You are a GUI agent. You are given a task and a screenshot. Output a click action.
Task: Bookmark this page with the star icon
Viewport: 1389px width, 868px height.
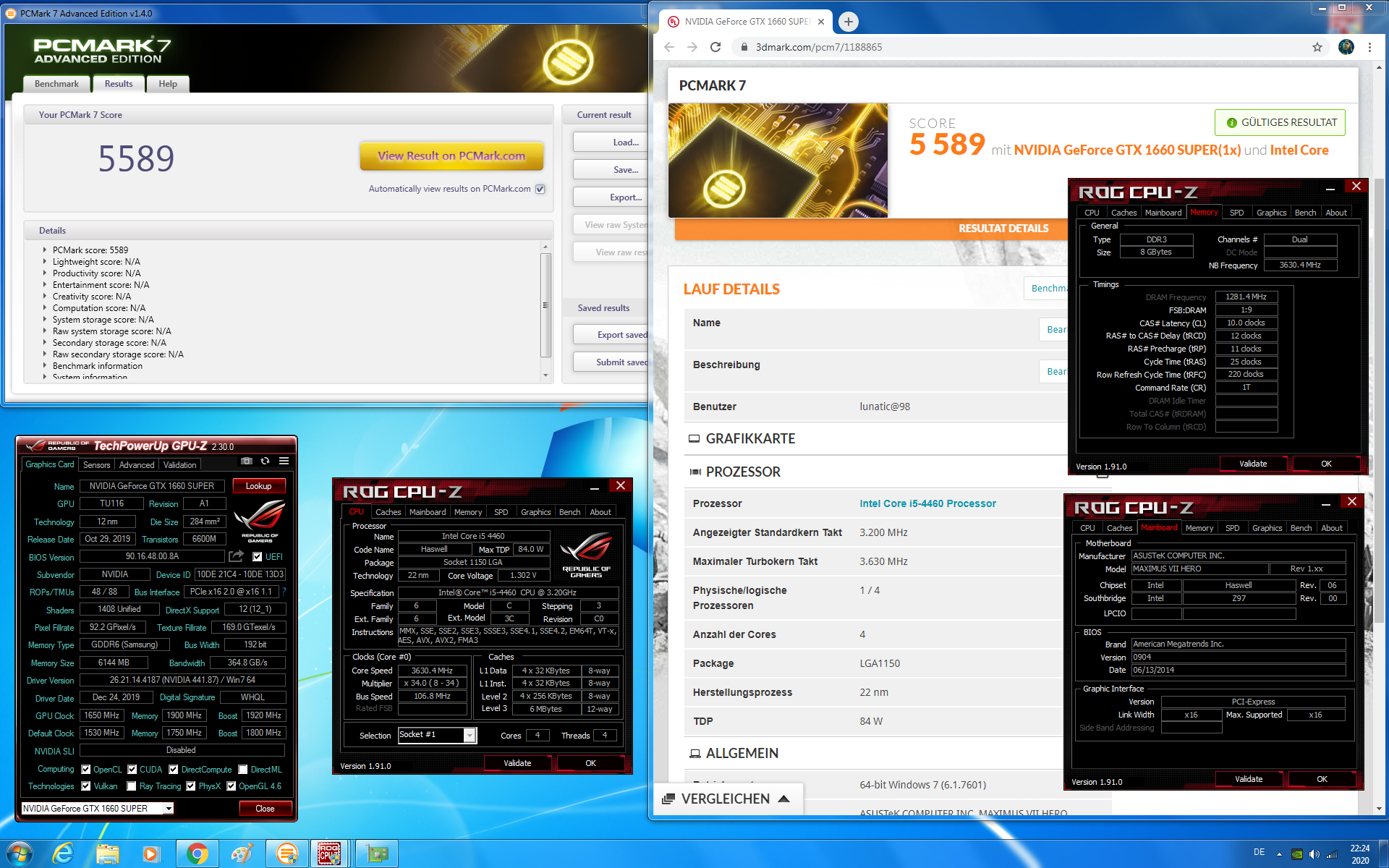point(1317,47)
